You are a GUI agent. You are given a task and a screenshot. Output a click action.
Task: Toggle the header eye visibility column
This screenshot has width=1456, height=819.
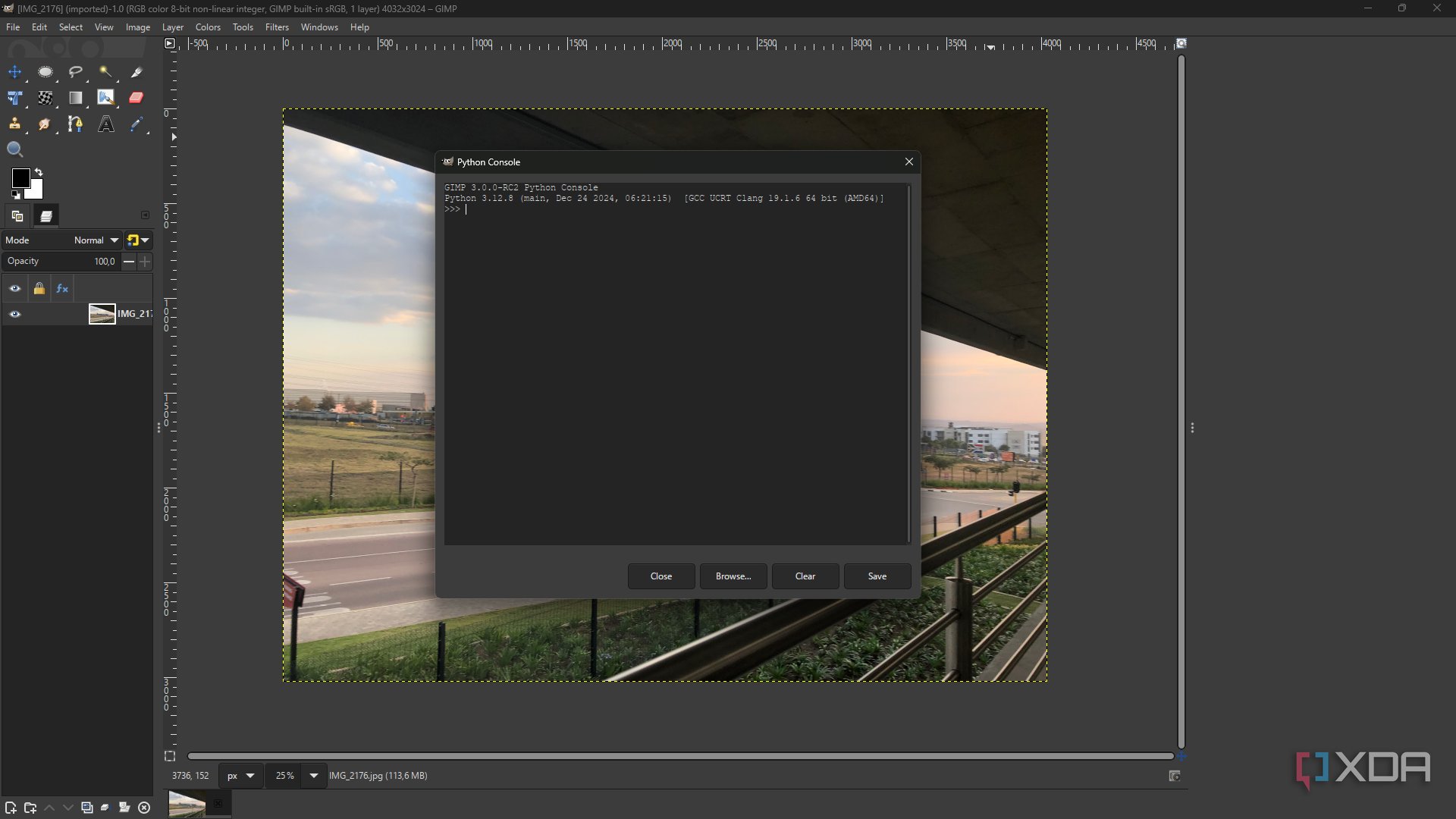tap(14, 288)
